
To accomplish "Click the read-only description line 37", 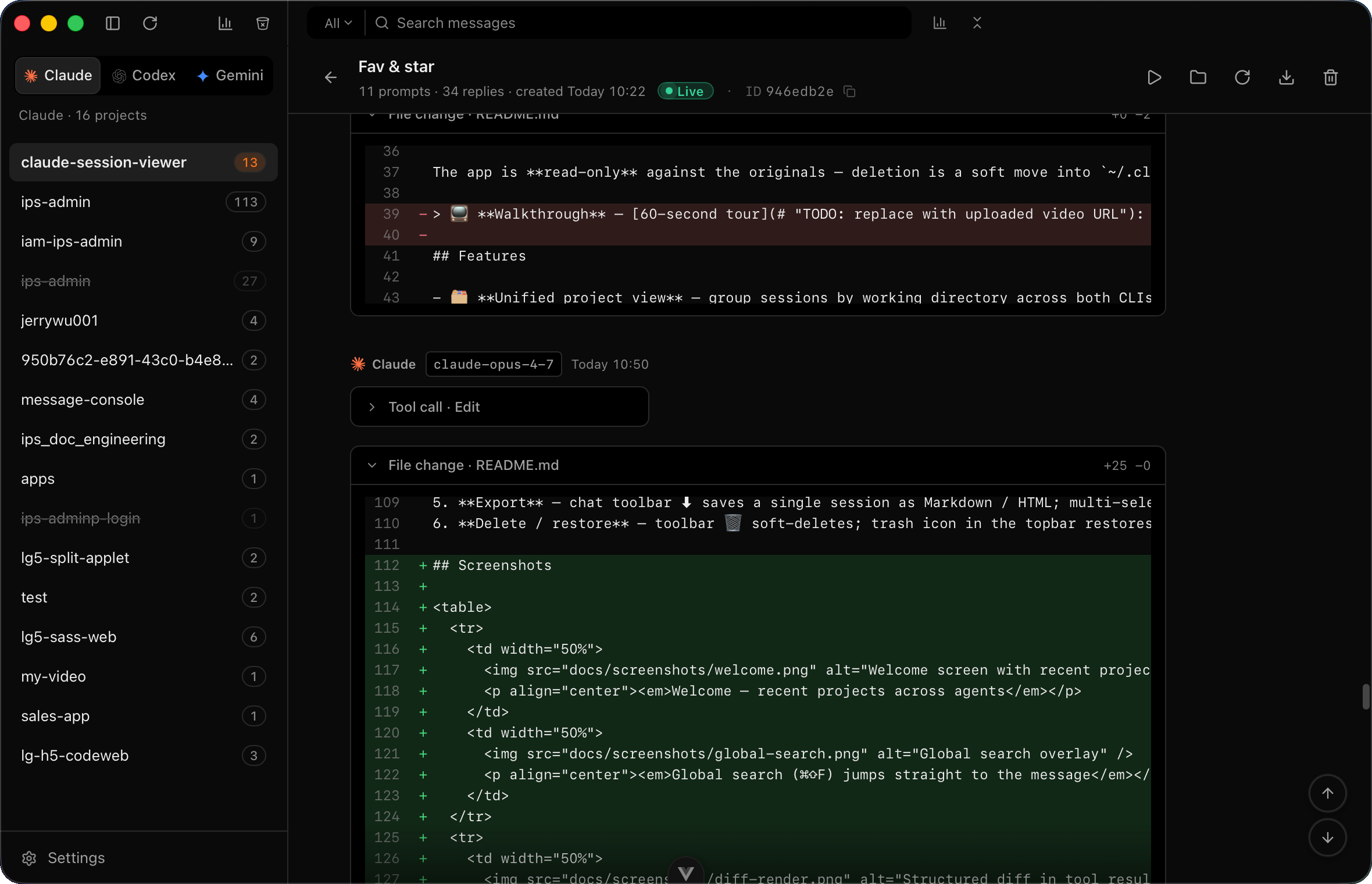I will 758,172.
